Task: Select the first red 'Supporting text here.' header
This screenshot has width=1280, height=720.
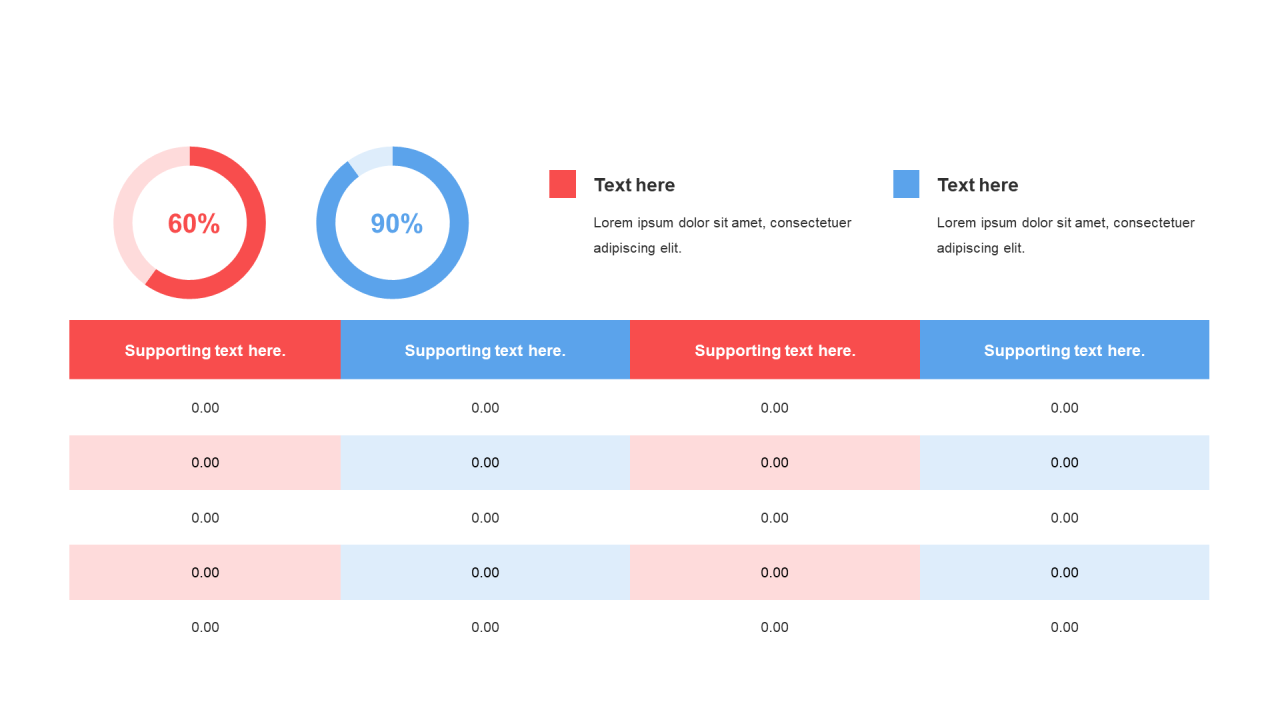Action: pyautogui.click(x=205, y=350)
